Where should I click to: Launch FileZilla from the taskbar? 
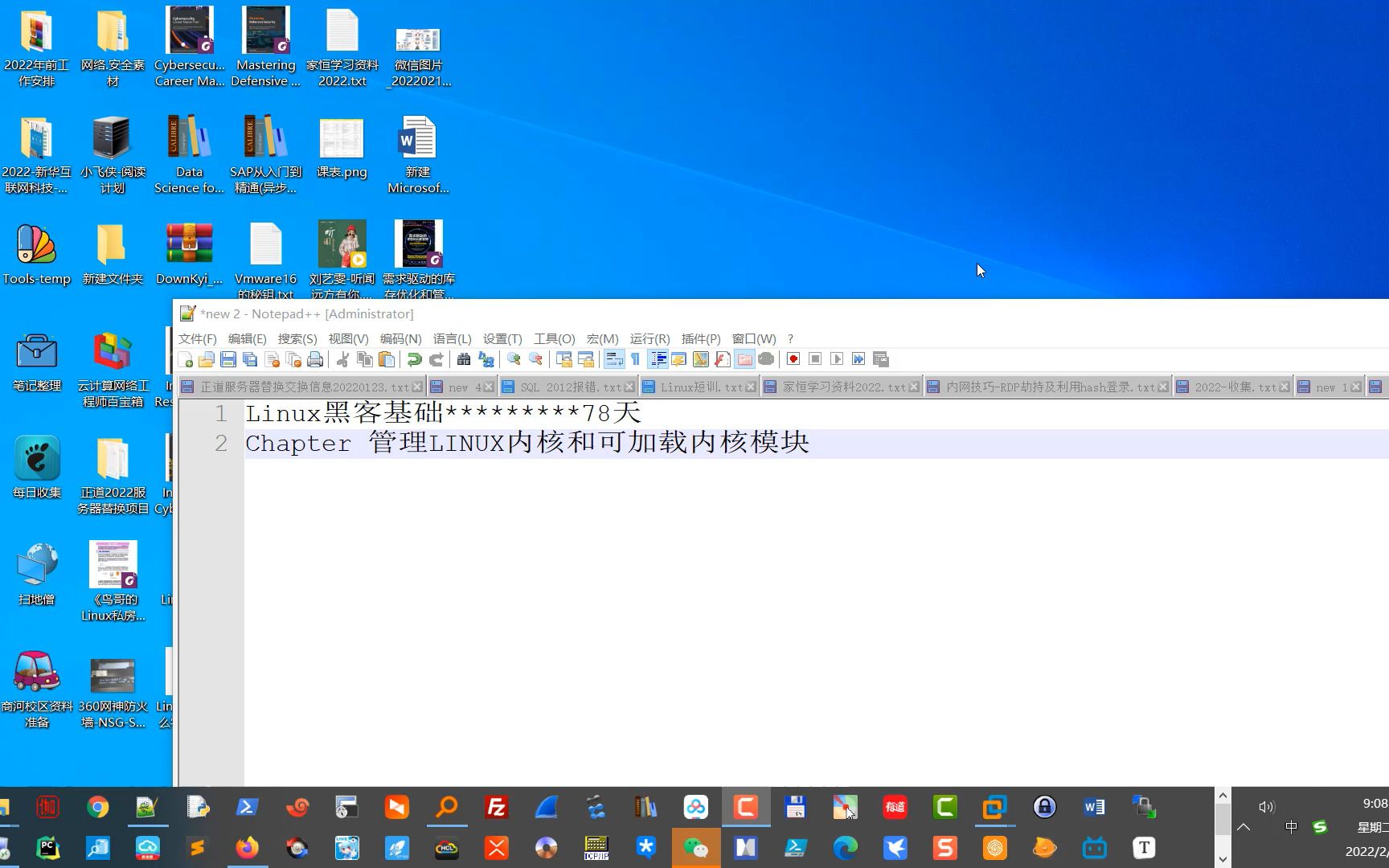[496, 808]
